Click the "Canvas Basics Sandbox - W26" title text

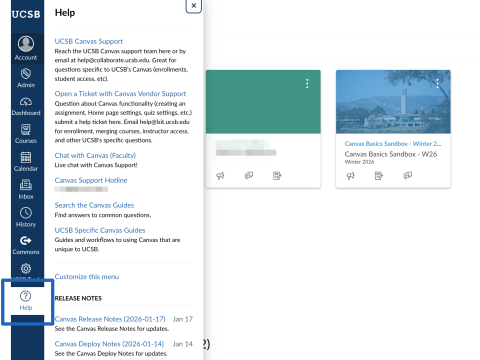click(391, 154)
